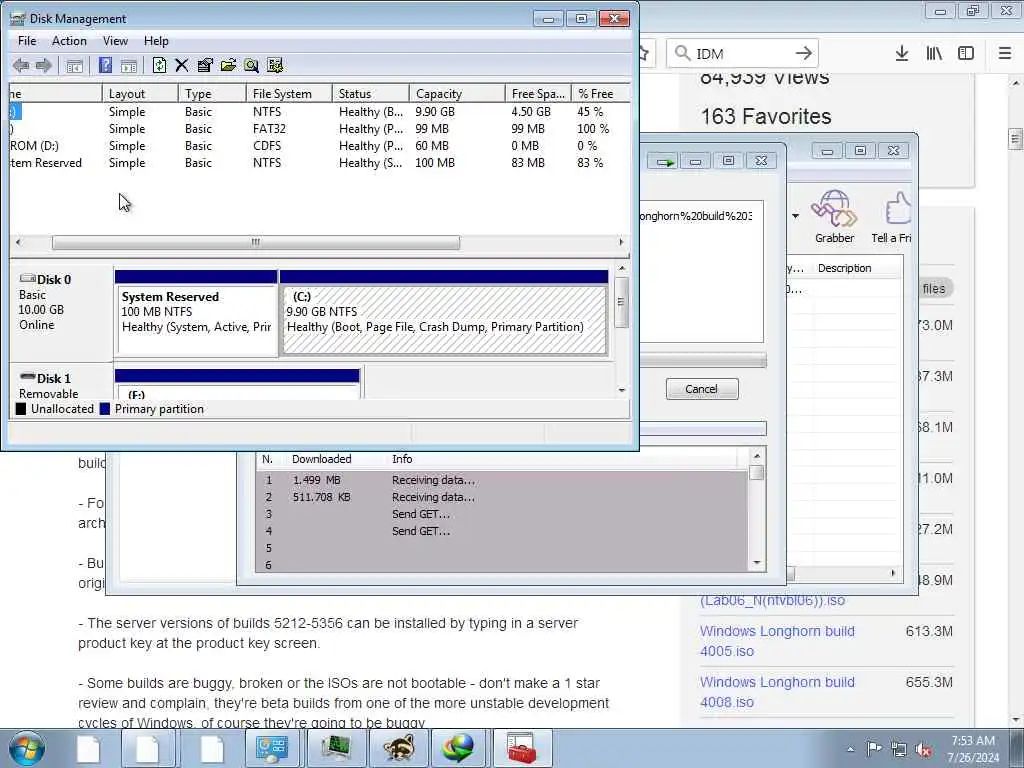The height and width of the screenshot is (768, 1024).
Task: Click the Firefox search box containing IDM
Action: tap(743, 53)
